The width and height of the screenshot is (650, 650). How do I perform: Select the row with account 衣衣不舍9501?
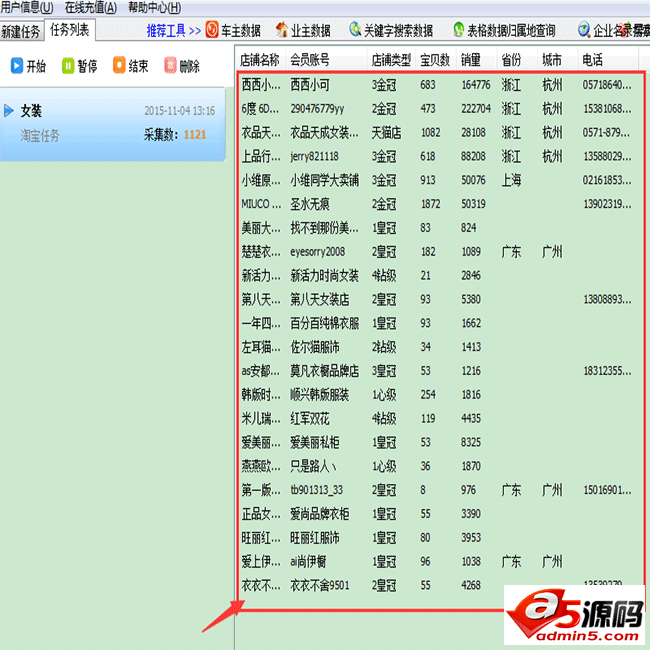tap(441, 585)
